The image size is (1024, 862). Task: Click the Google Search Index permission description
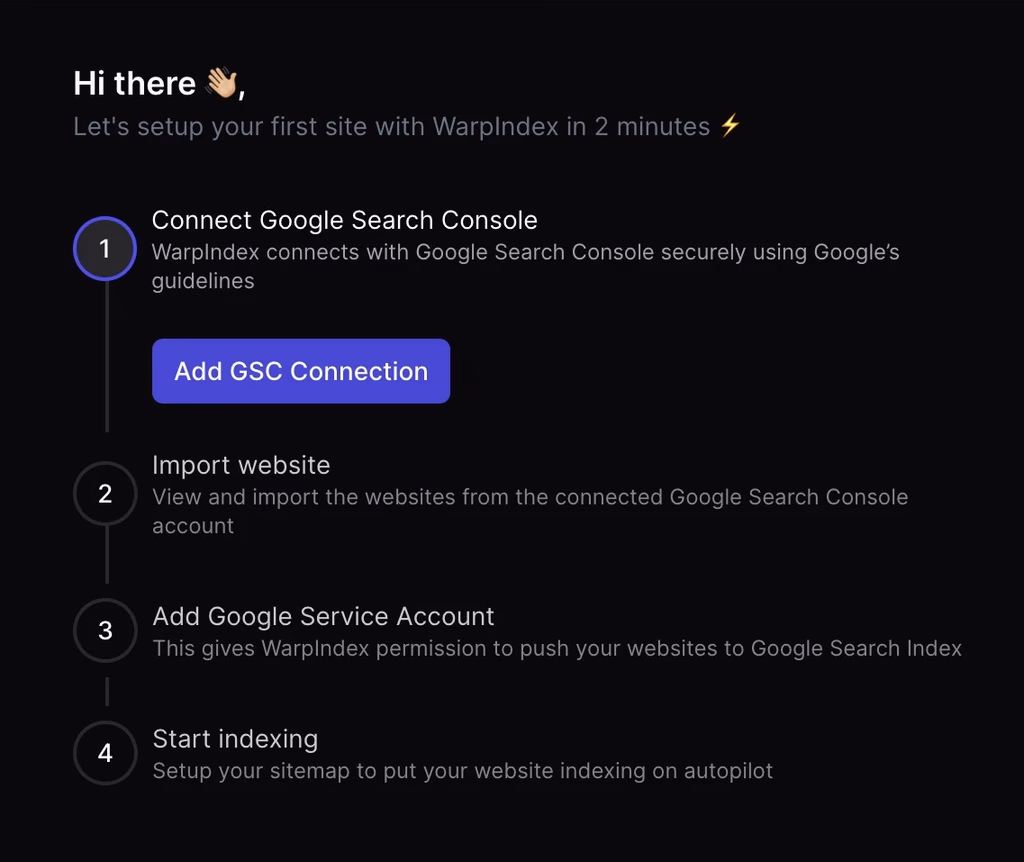(x=556, y=648)
